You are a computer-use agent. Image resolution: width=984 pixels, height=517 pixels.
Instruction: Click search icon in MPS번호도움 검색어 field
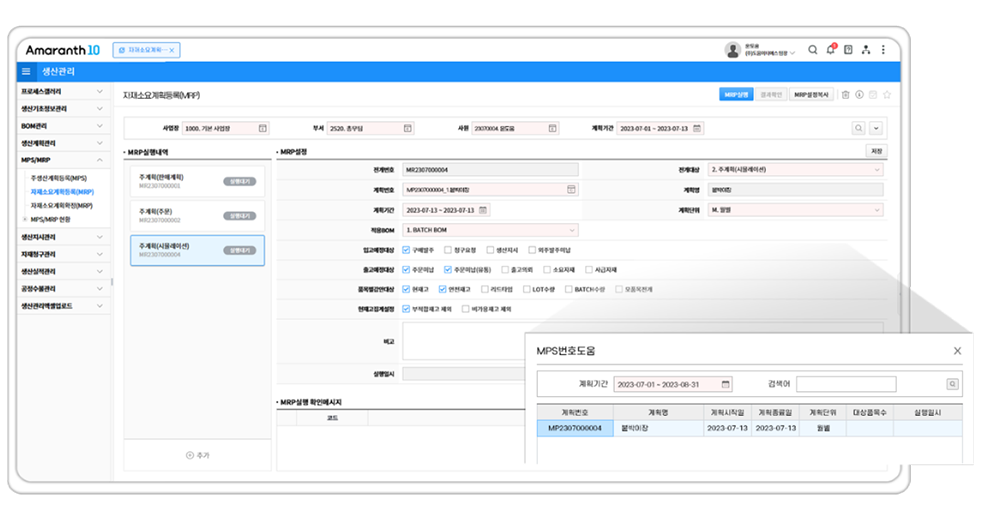pos(952,384)
